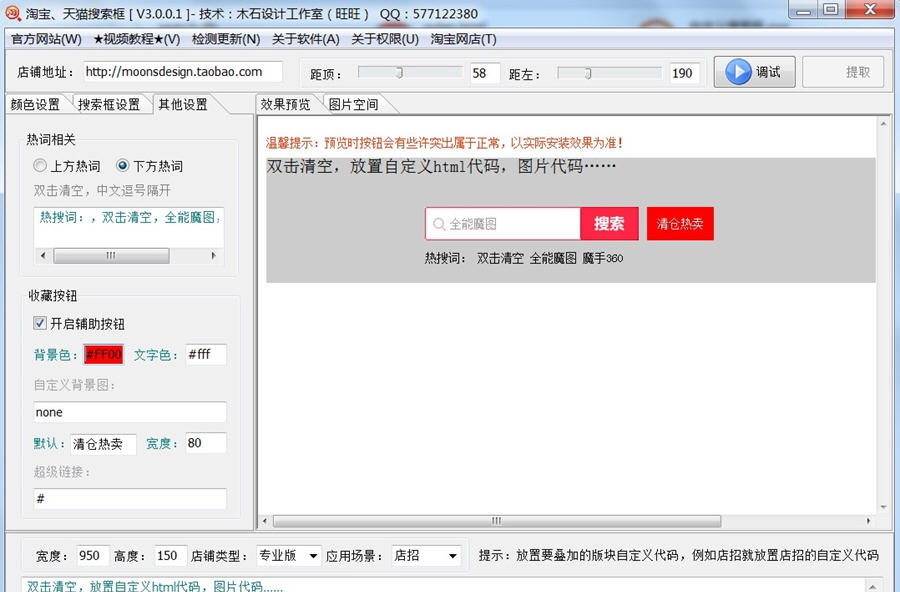Click the 超级链接 field showing #
The width and height of the screenshot is (900, 592).
(x=130, y=498)
